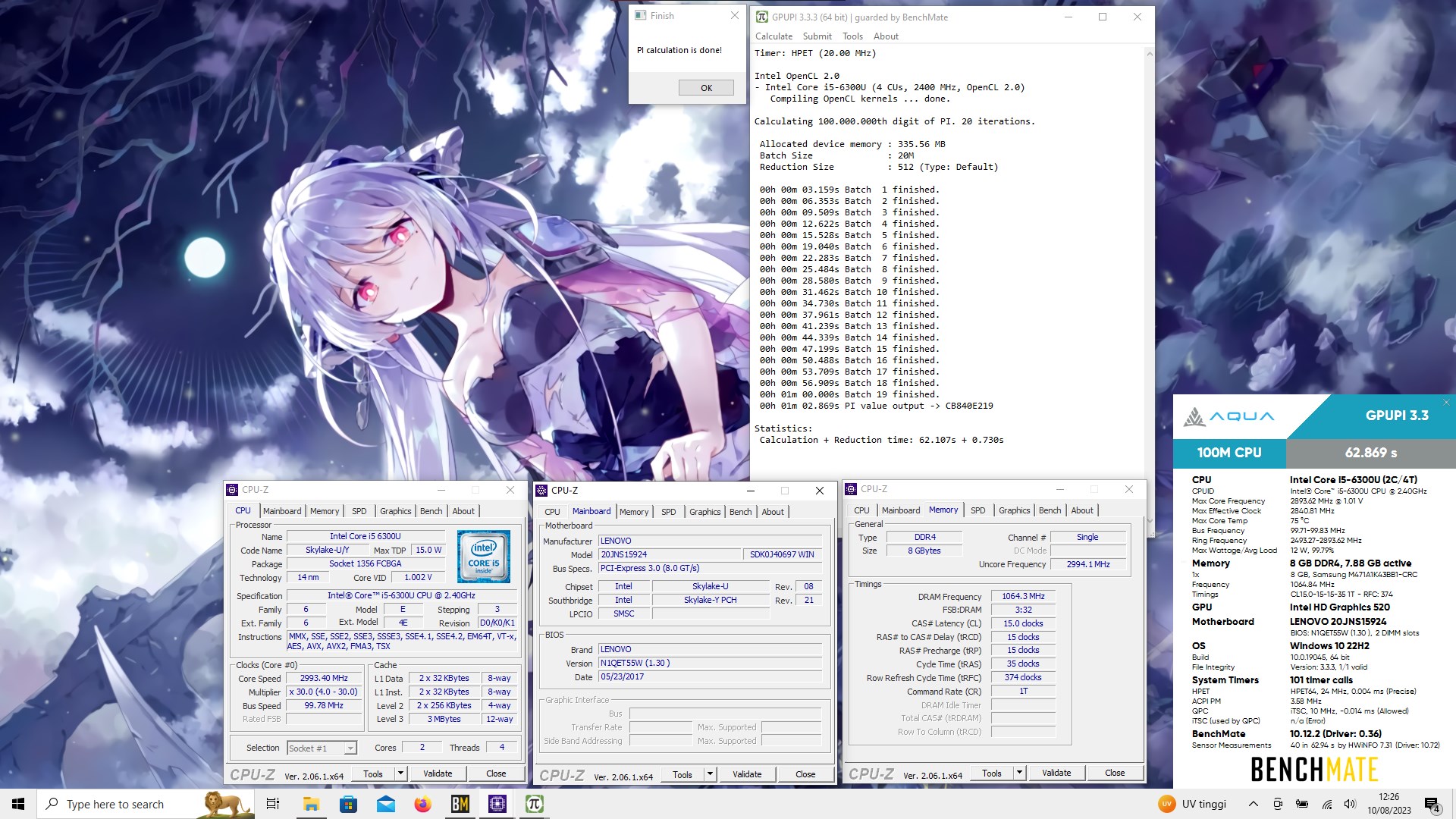Screen dimensions: 1456x819
Task: Open GPUPI from taskbar
Action: tap(535, 804)
